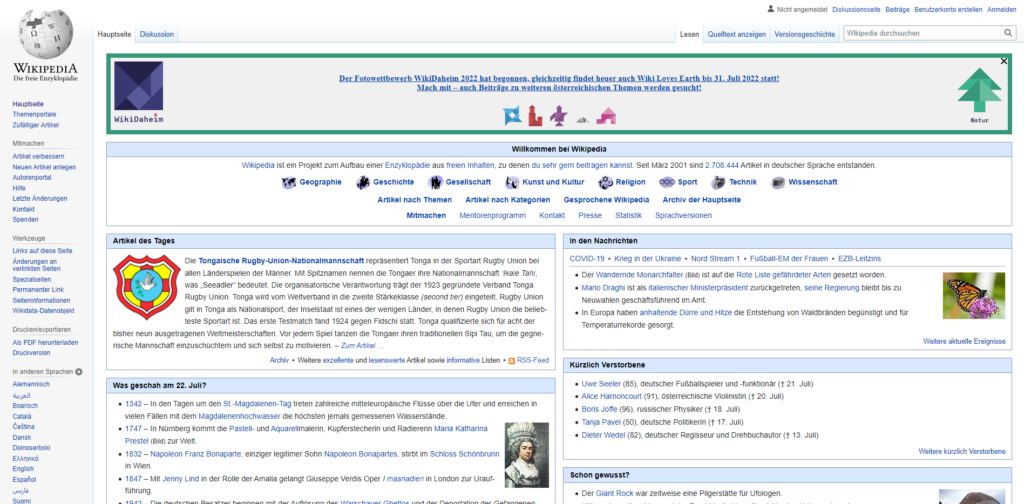Click Weitere kürzlich Verstorbene link

962,452
